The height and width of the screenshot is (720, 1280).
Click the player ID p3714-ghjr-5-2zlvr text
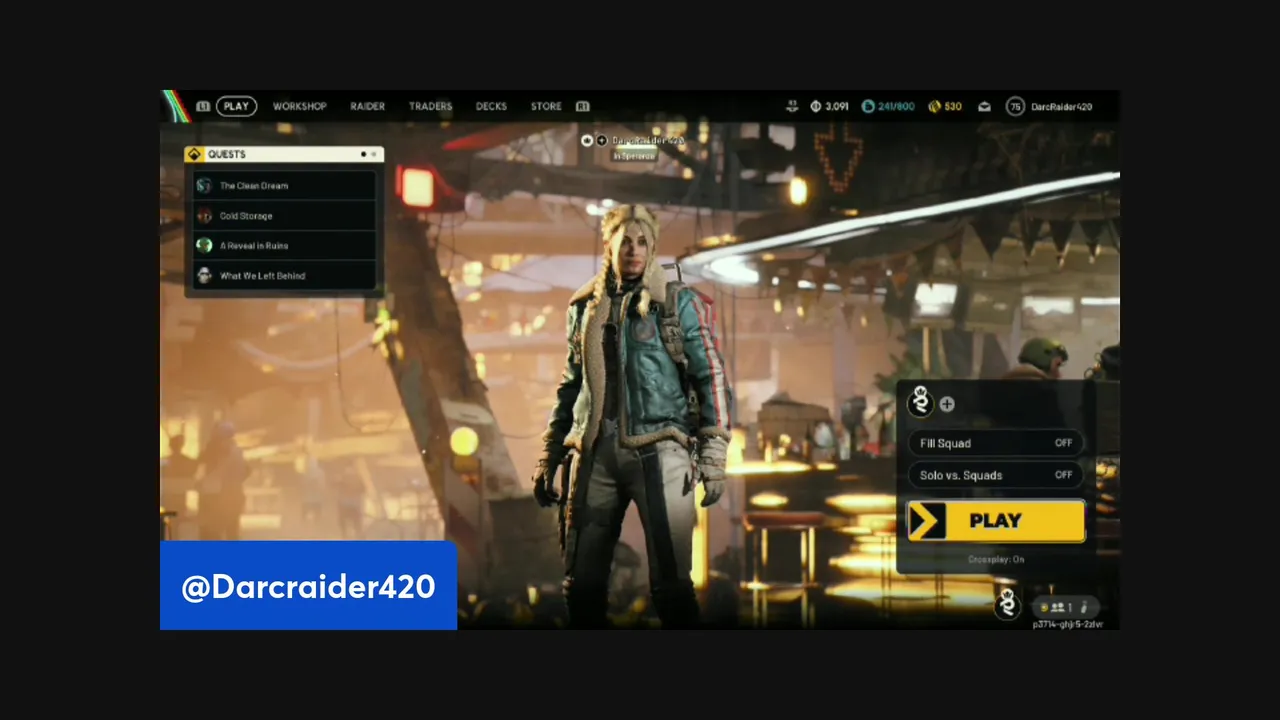point(1068,624)
